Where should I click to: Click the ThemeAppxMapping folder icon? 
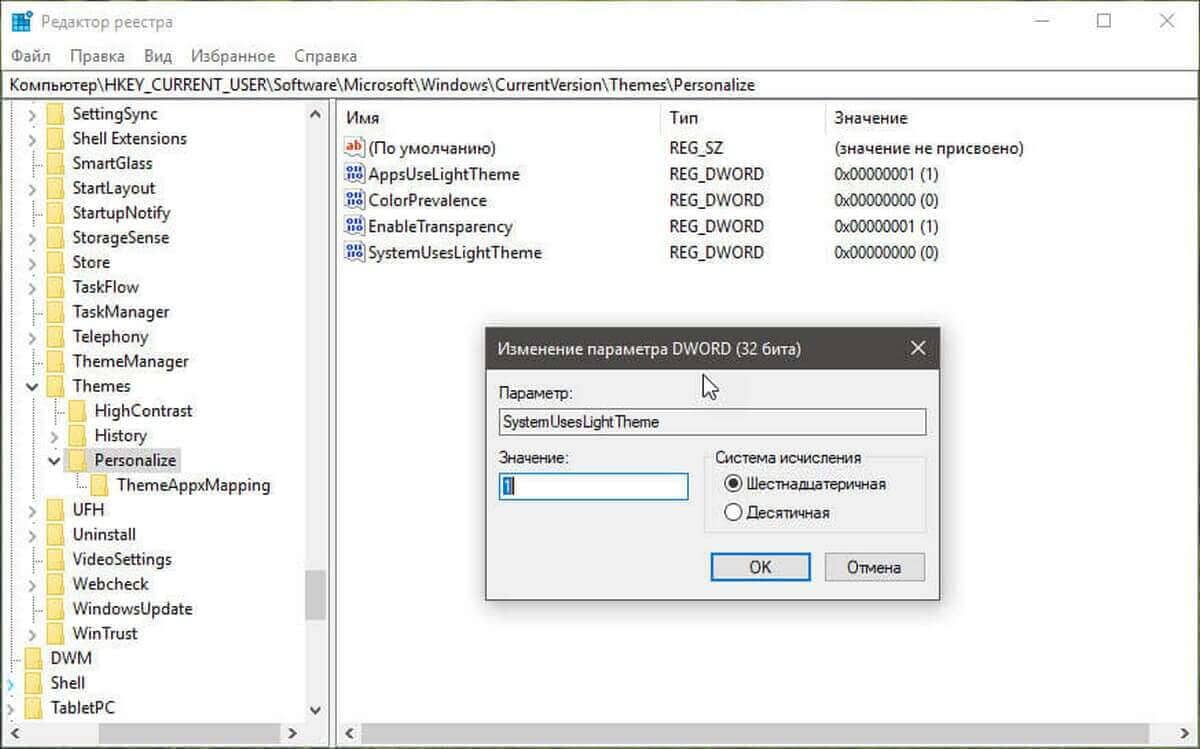click(99, 485)
